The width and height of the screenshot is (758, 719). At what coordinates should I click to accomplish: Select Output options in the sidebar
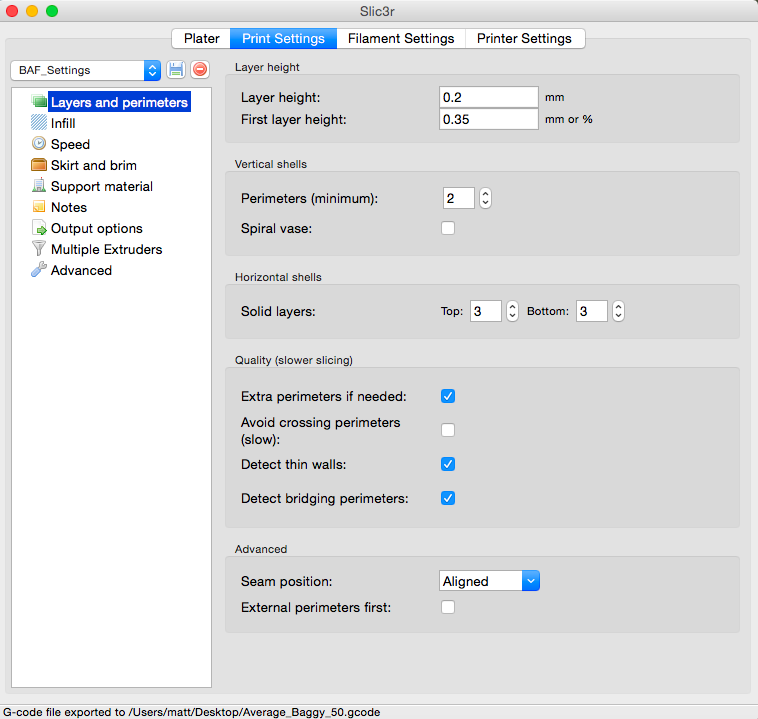click(96, 228)
